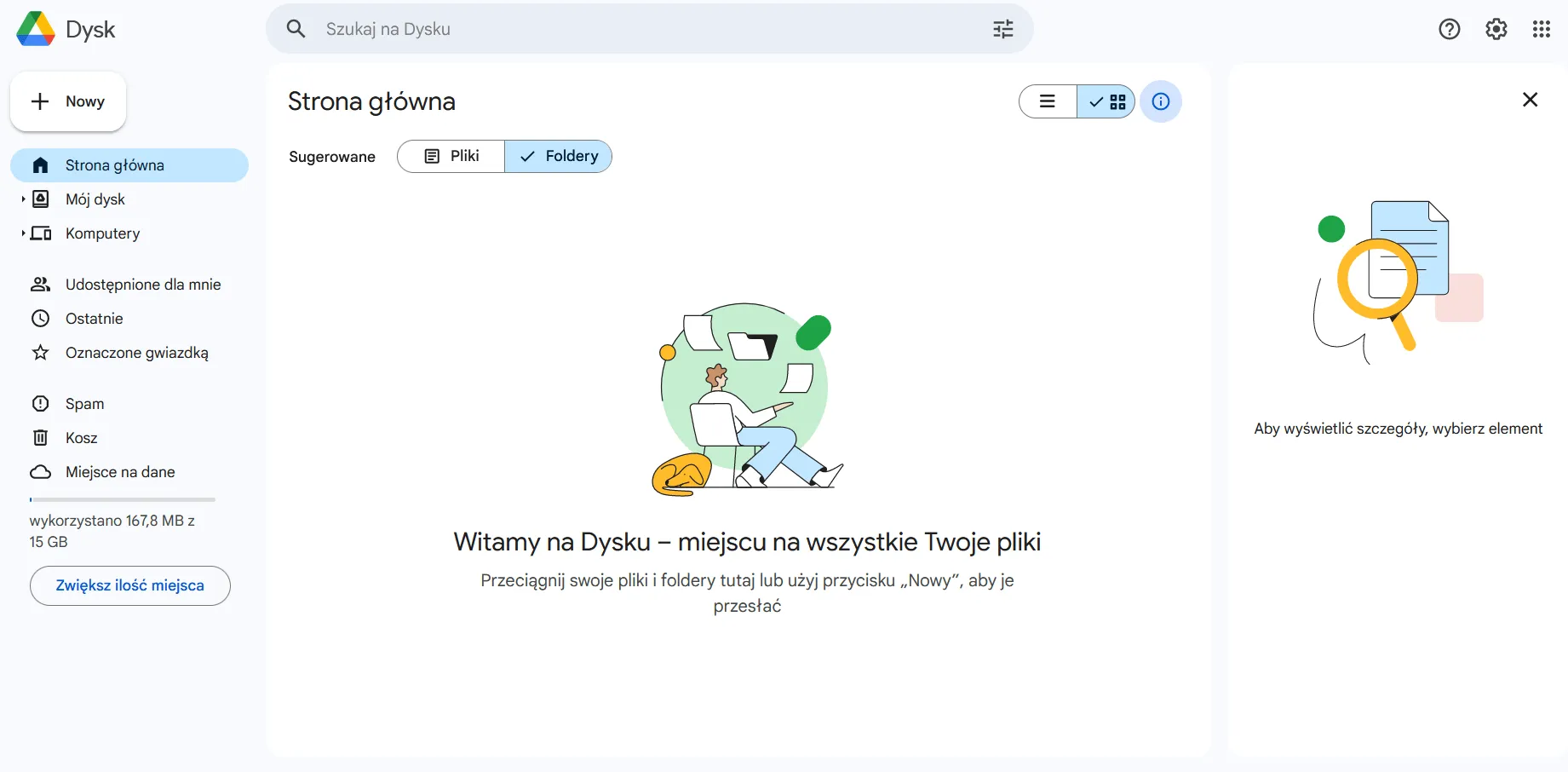Click the storage used text
The width and height of the screenshot is (1568, 772).
click(112, 531)
